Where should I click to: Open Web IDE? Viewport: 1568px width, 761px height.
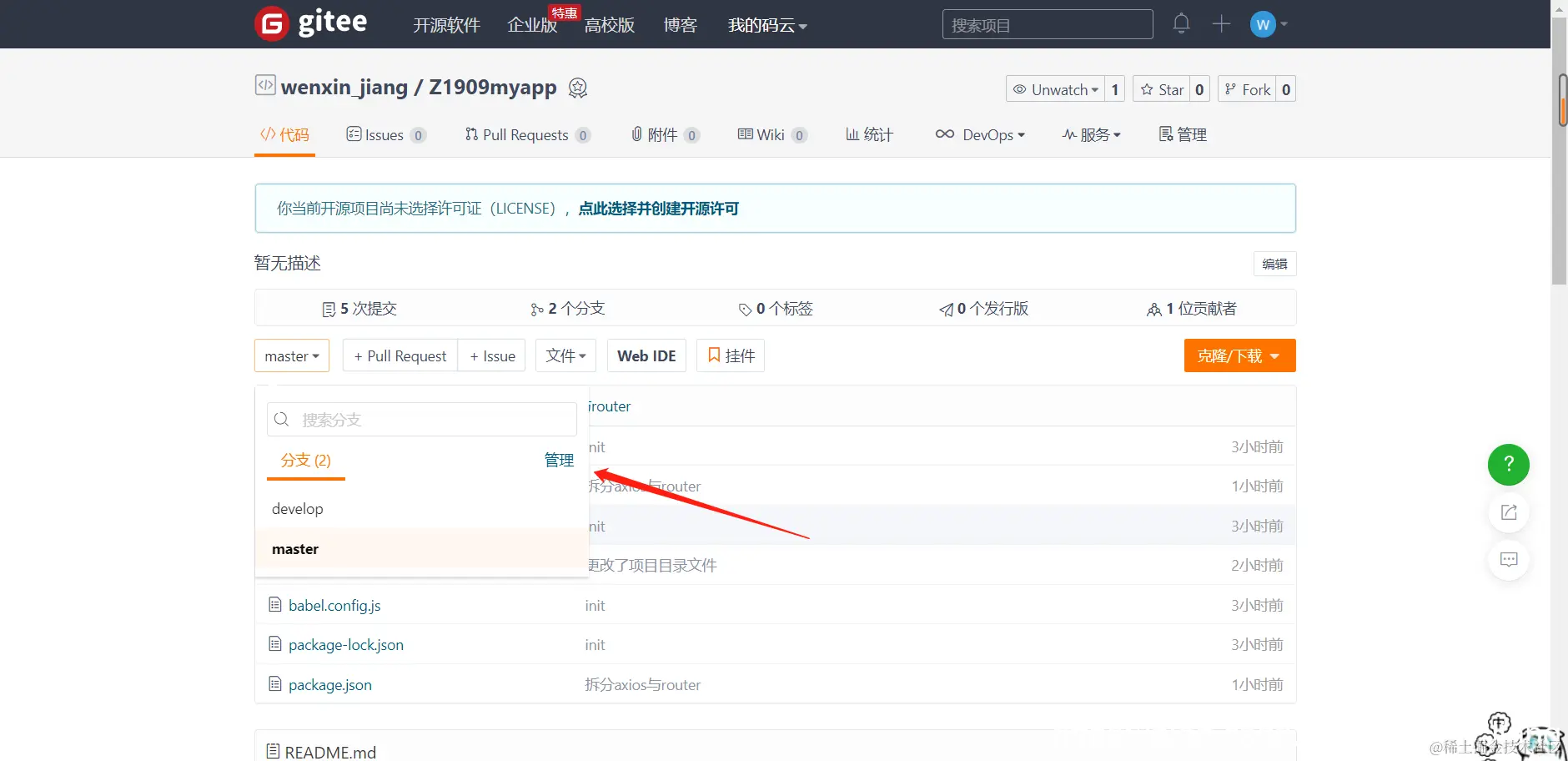pos(646,355)
